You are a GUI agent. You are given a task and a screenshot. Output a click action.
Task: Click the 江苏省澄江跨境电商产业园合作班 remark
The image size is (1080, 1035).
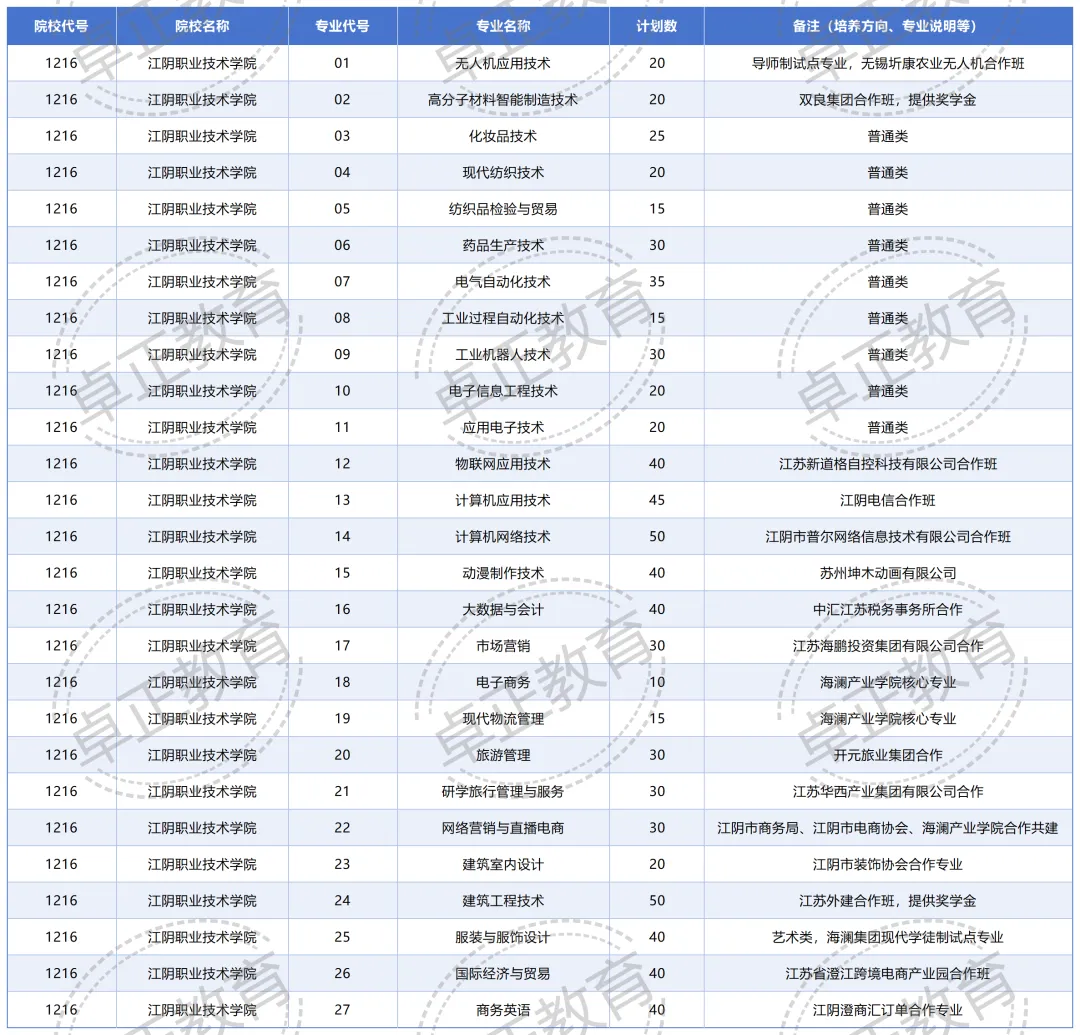[x=888, y=974]
